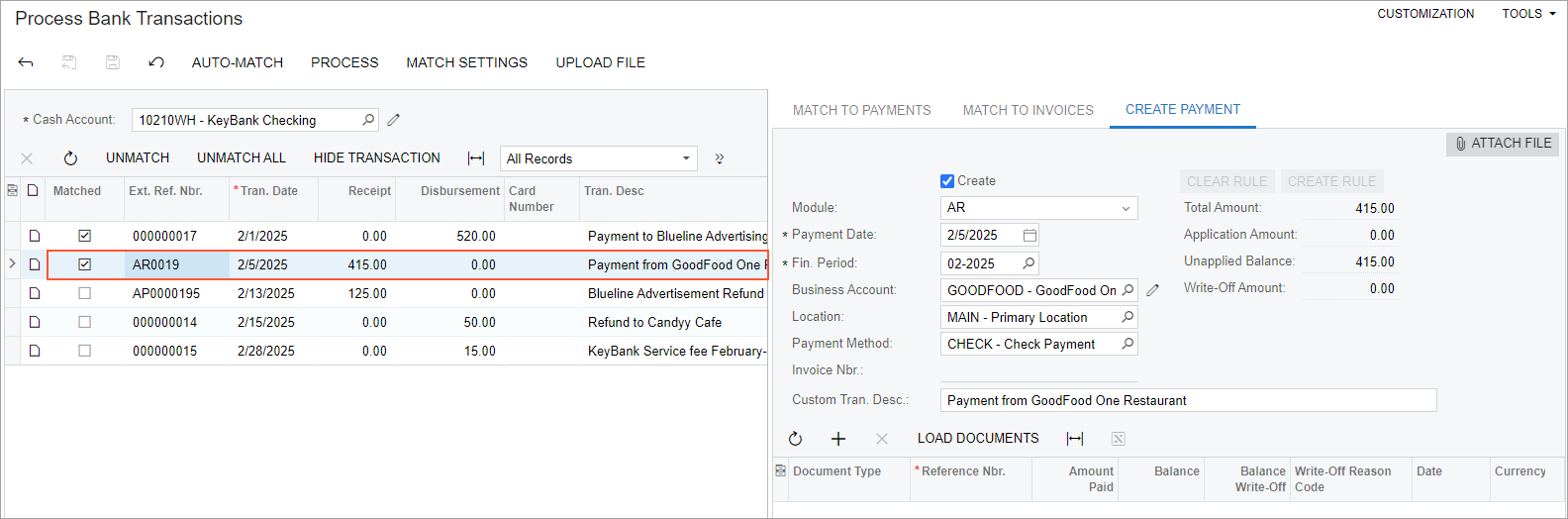
Task: Refresh the transactions grid
Action: point(70,158)
